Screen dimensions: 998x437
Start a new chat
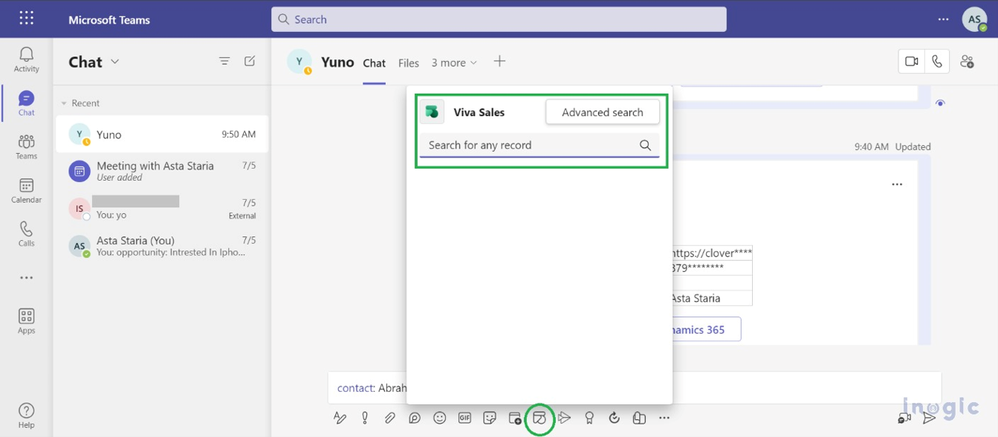[x=250, y=61]
